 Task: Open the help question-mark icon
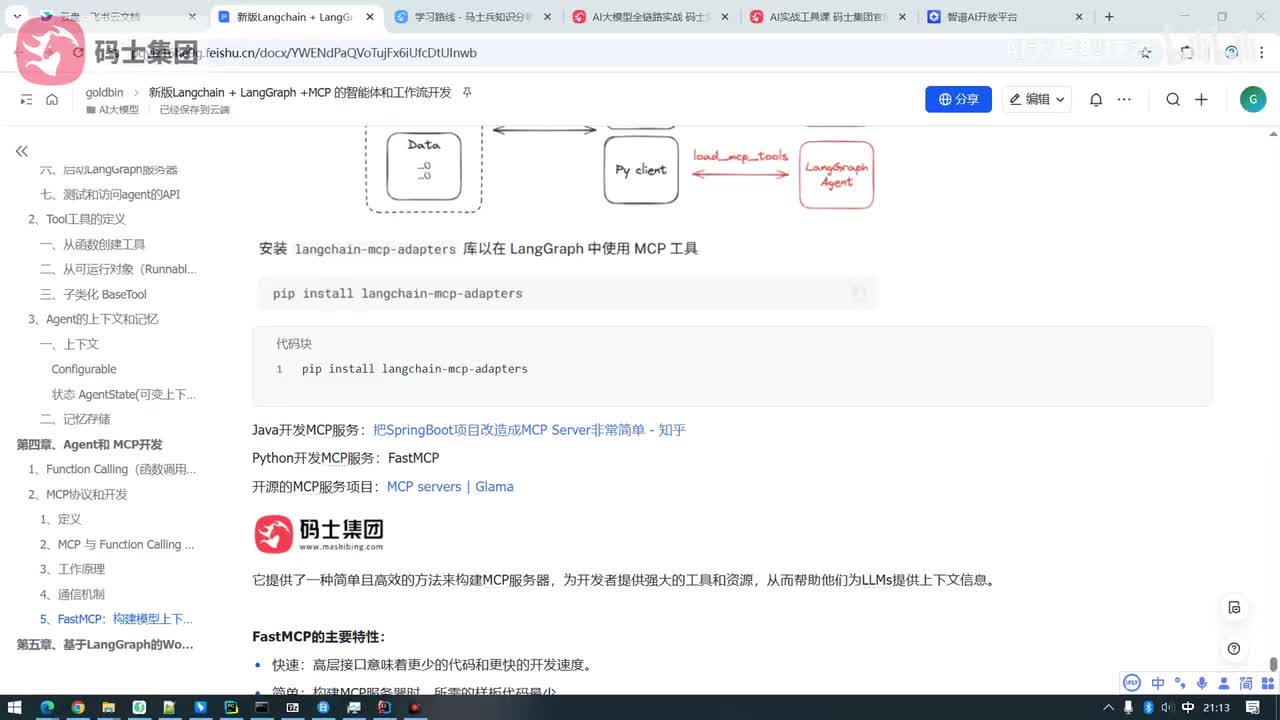tap(1234, 648)
